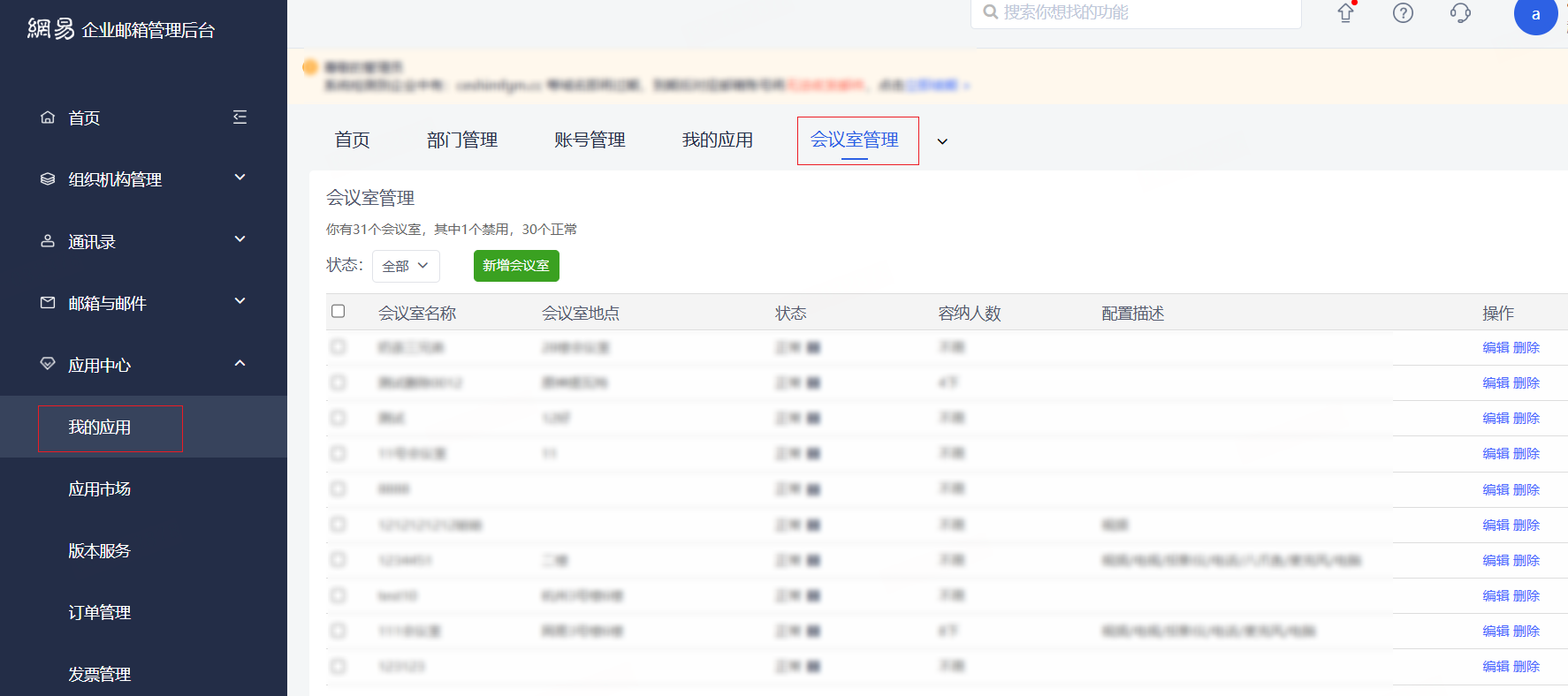Collapse the 应用中心 chevron
This screenshot has width=1568, height=696.
tap(240, 363)
